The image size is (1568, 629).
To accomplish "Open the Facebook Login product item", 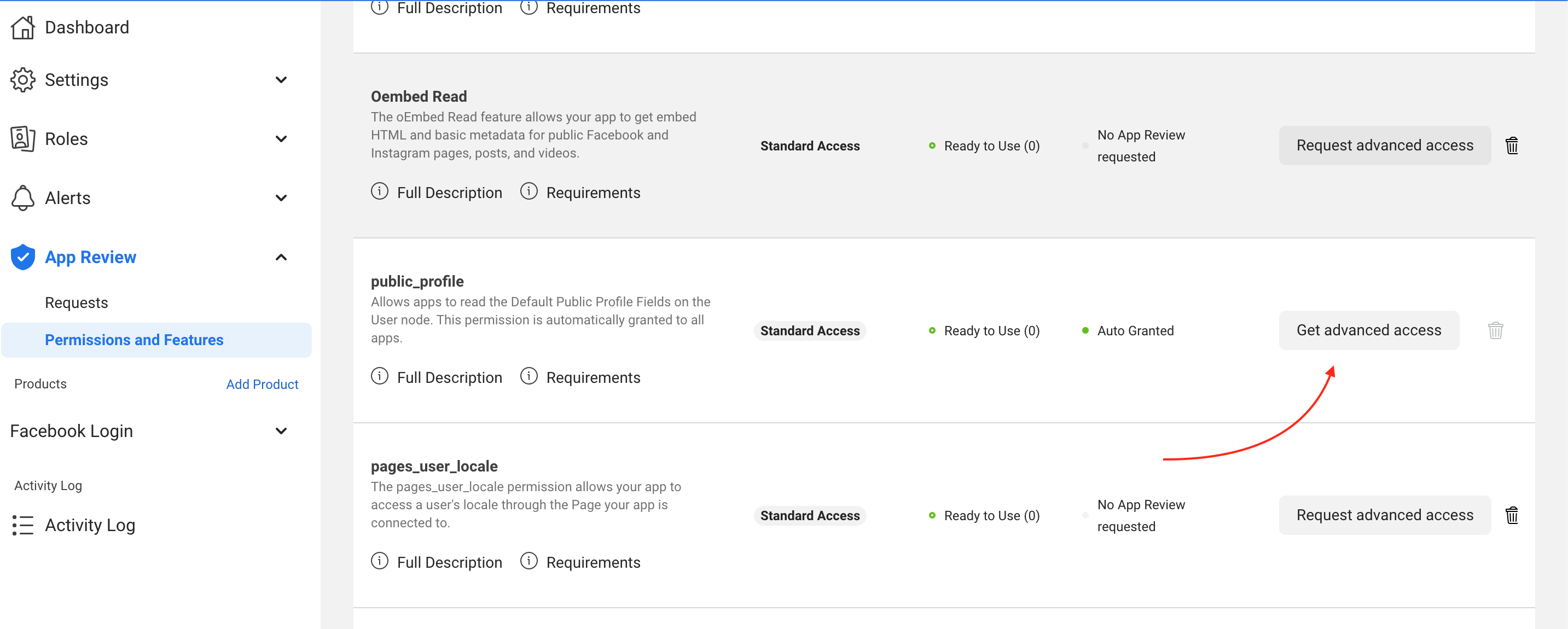I will (72, 430).
